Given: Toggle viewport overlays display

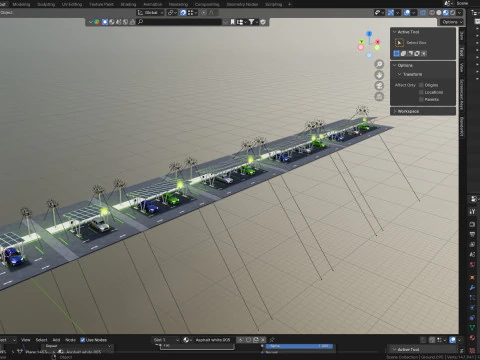Looking at the screenshot, I should click(407, 13).
